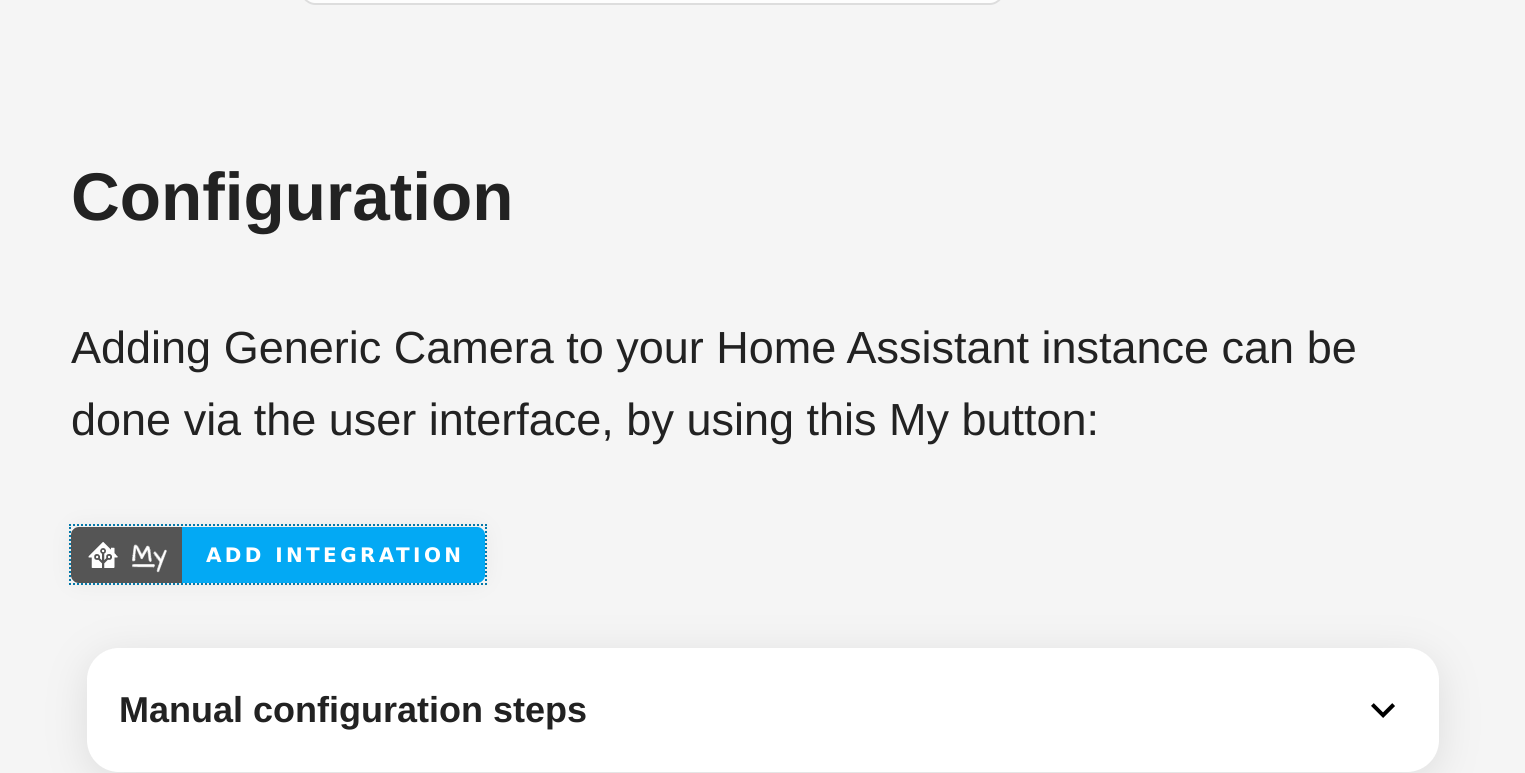Click the chevron icon on the configuration card
The width and height of the screenshot is (1525, 773).
[x=1383, y=709]
